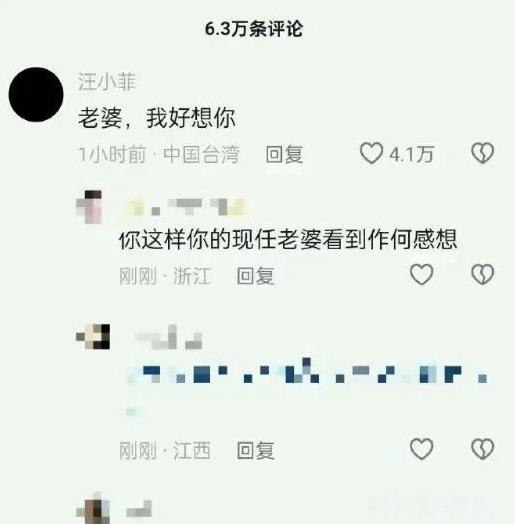Image resolution: width=515 pixels, height=524 pixels.
Task: Like the reply from 江西
Action: coord(422,448)
